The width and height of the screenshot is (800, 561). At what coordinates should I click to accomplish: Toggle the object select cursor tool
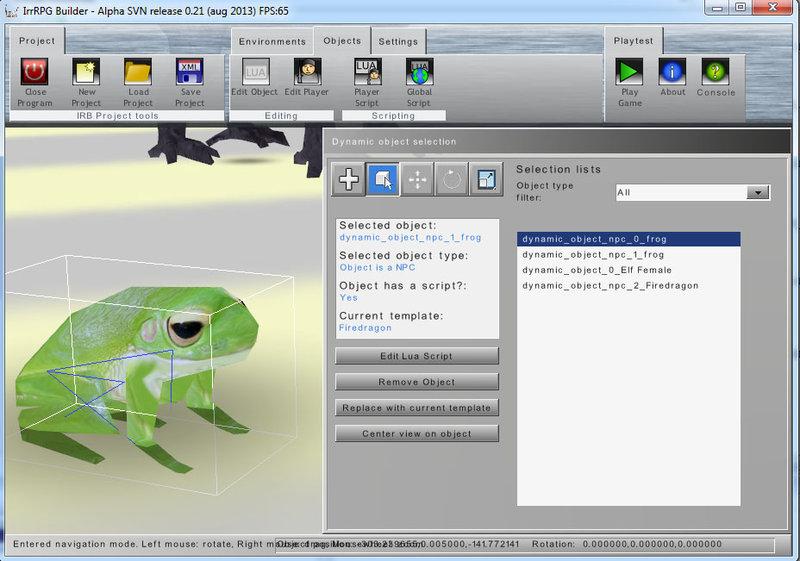click(383, 179)
